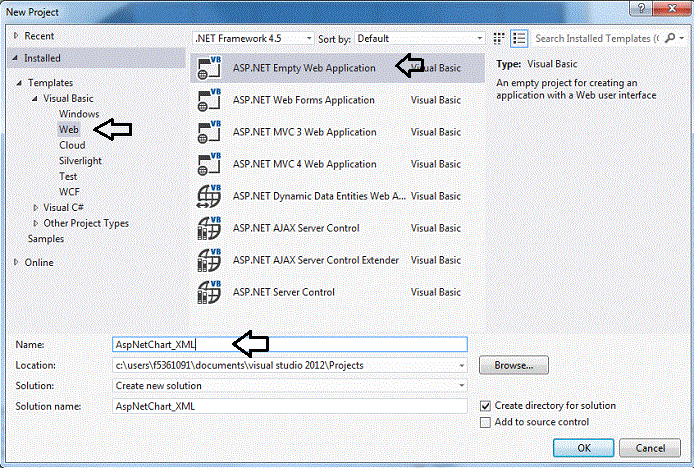
Task: Click the project Name input field
Action: [290, 344]
